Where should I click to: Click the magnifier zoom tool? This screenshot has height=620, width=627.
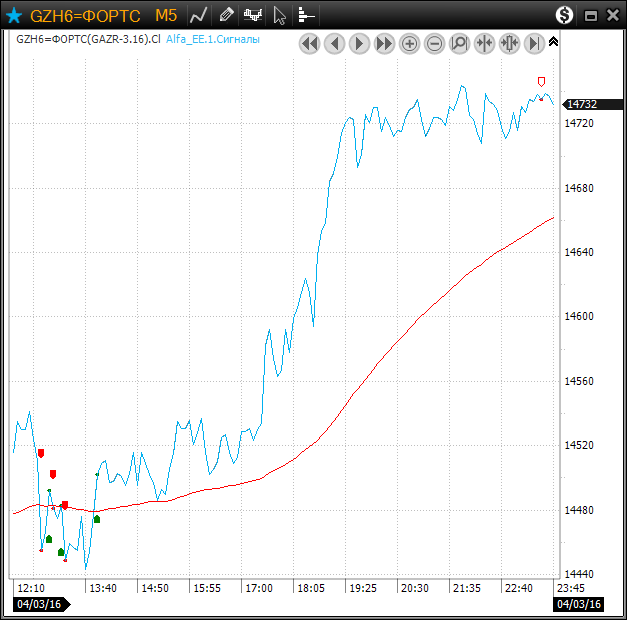click(459, 43)
